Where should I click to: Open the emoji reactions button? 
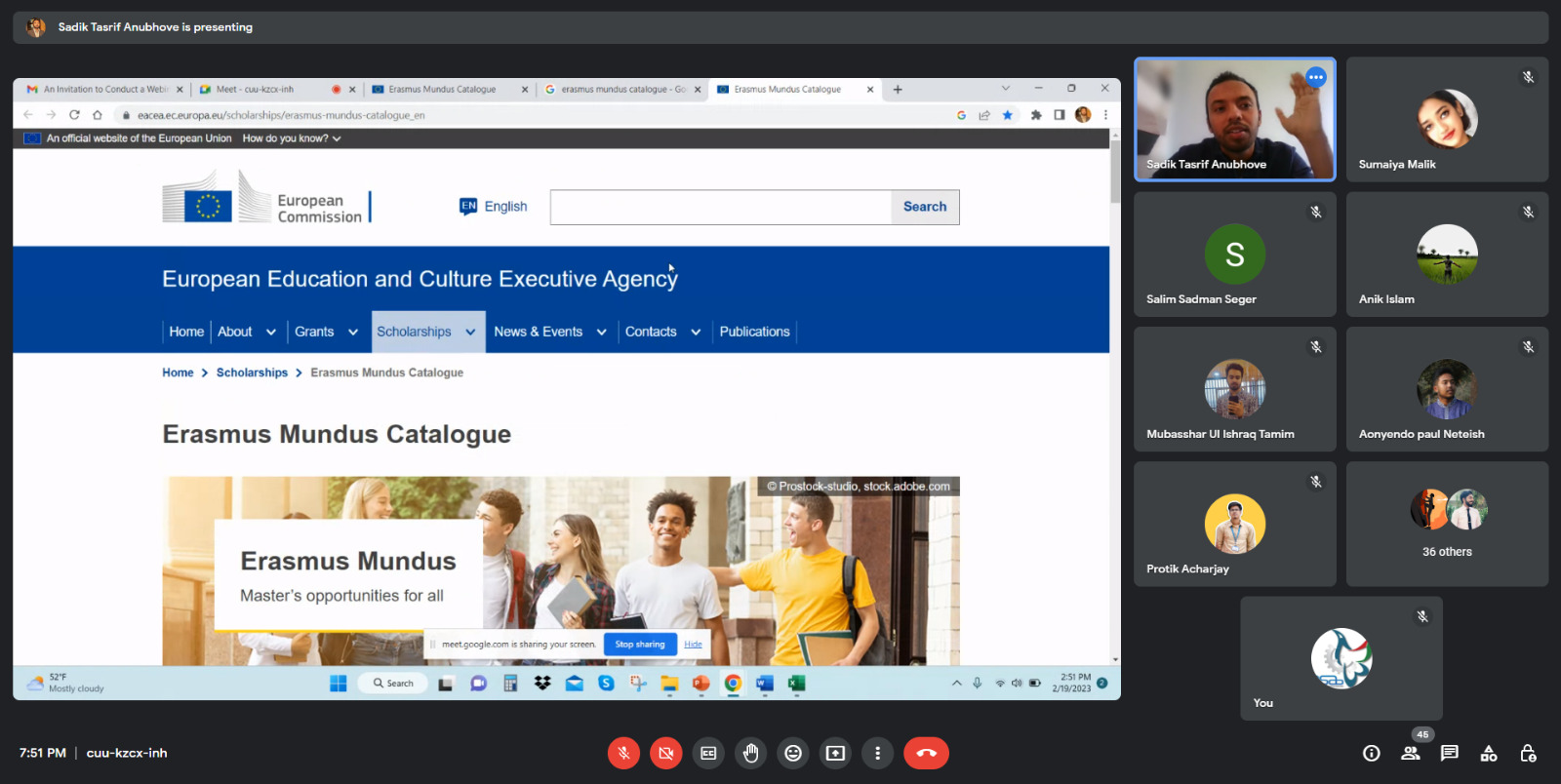(x=793, y=753)
